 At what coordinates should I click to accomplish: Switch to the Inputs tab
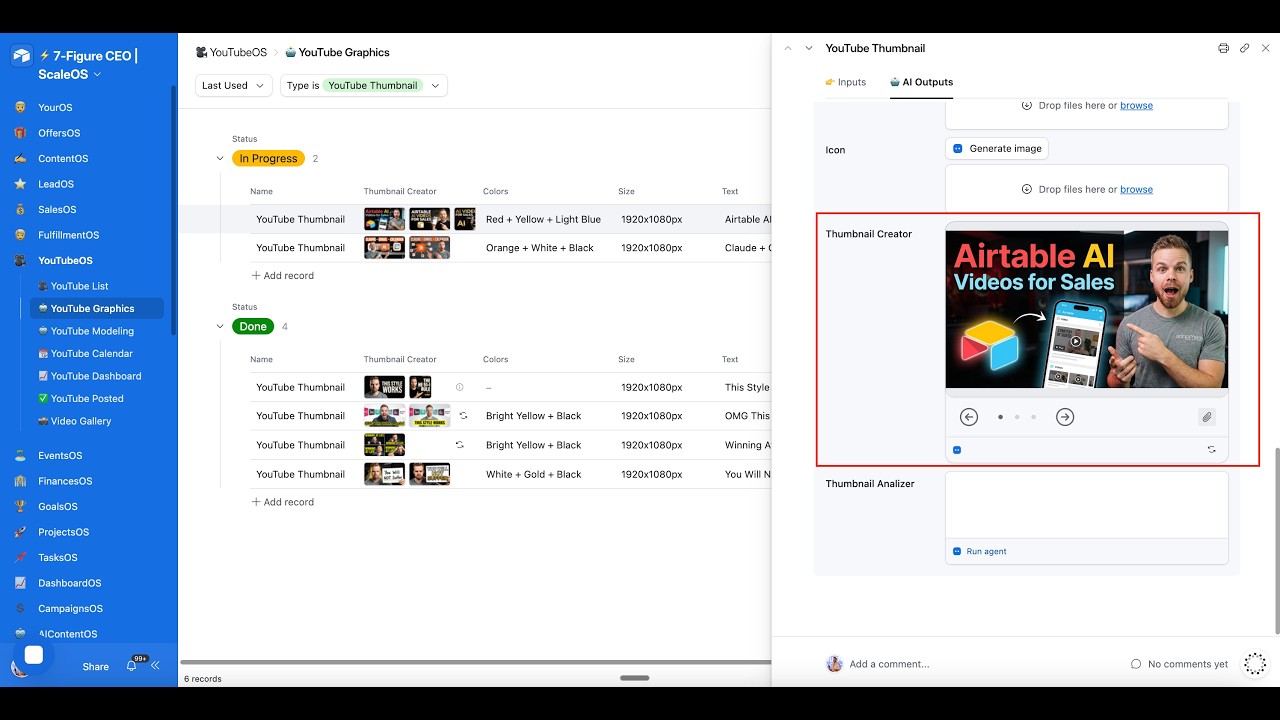pos(846,82)
